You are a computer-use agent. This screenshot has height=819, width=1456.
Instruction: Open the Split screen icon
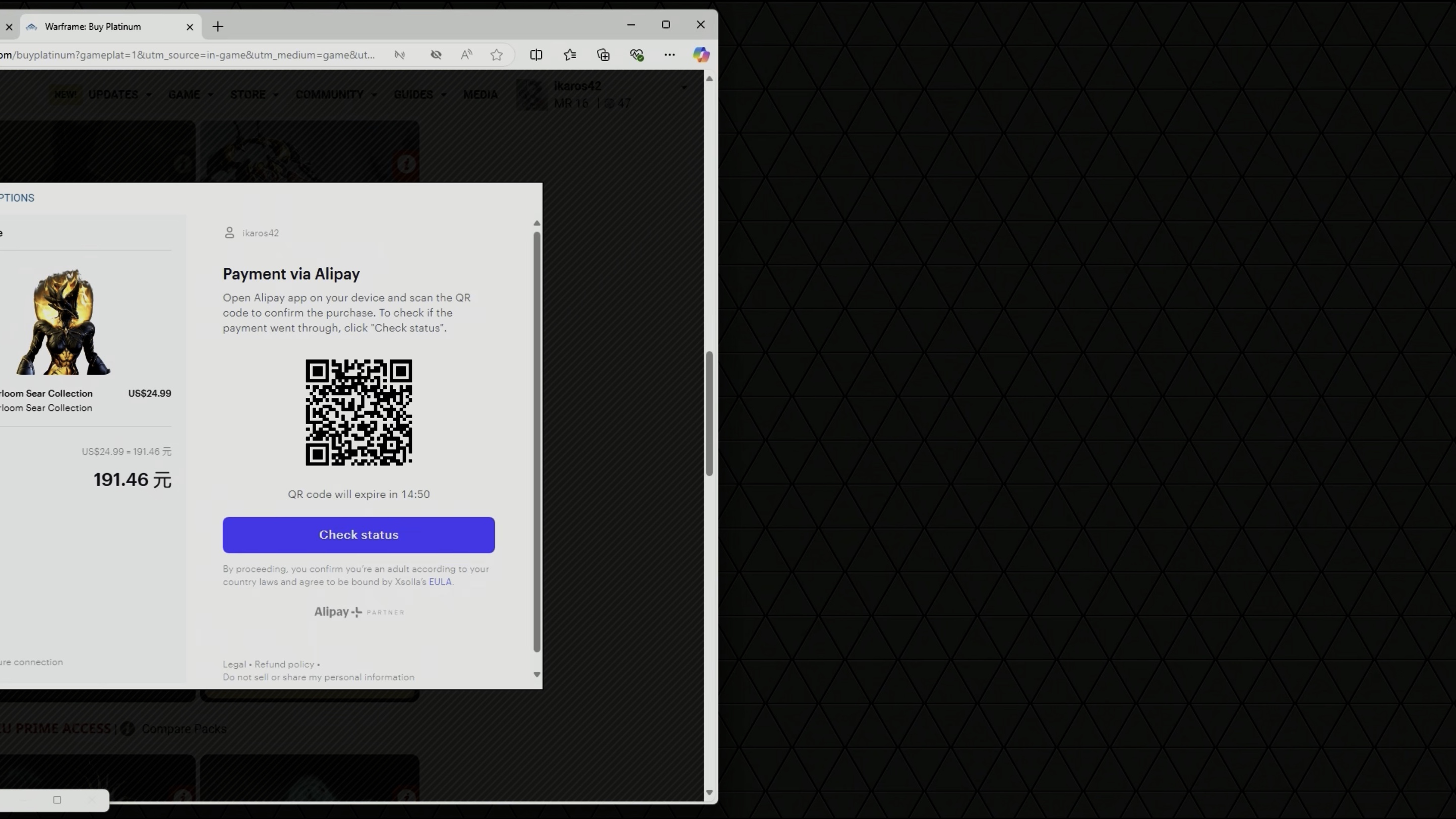pos(536,55)
